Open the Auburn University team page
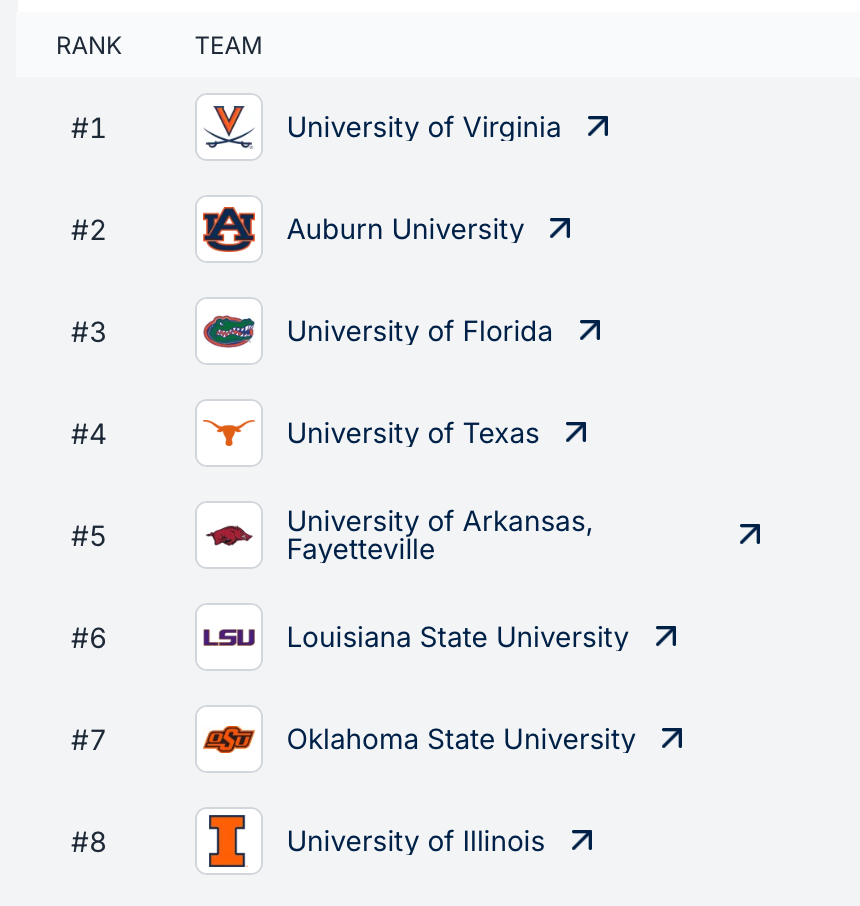The image size is (860, 906). (405, 229)
